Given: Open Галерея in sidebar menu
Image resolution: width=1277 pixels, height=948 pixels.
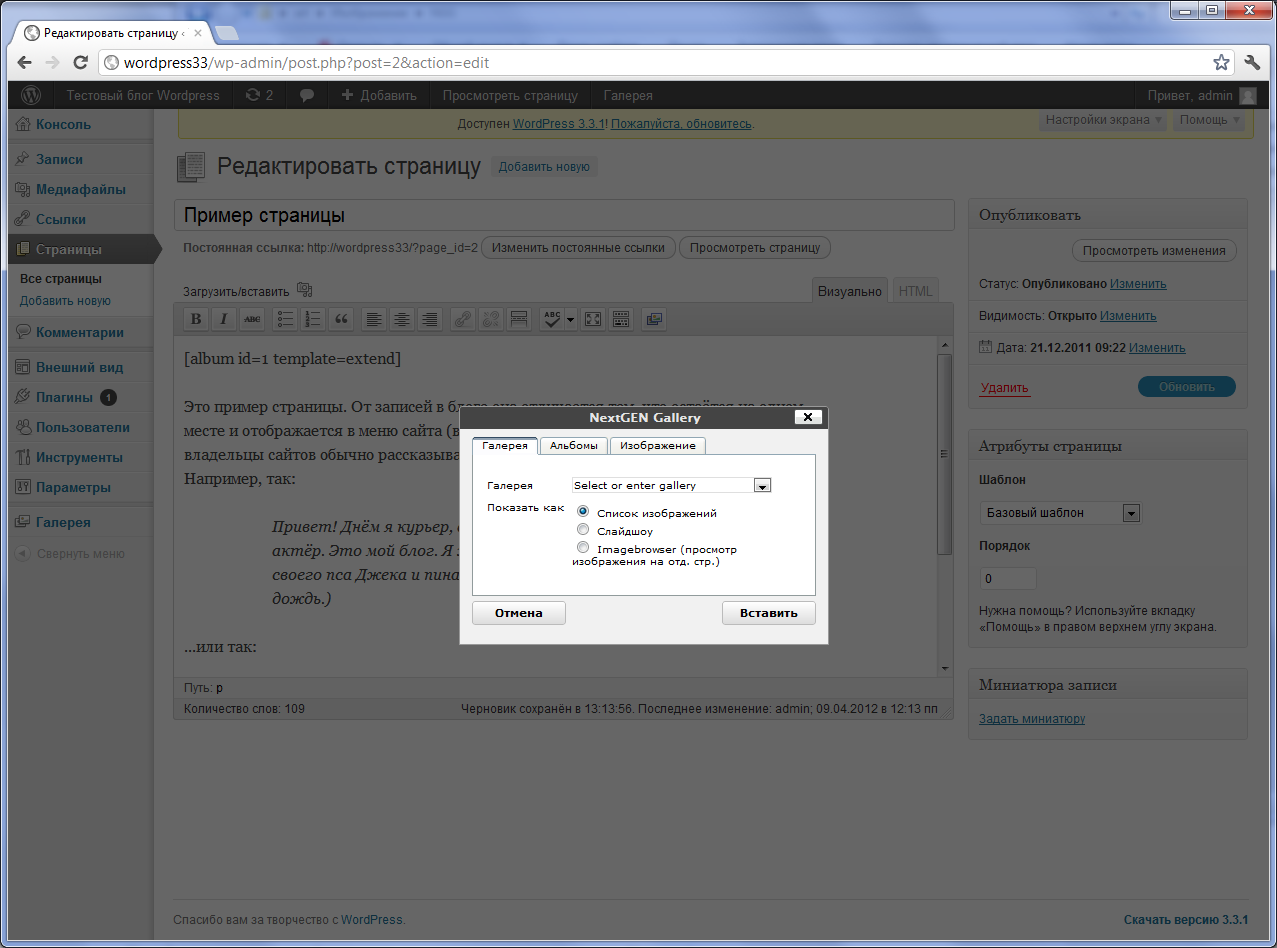Looking at the screenshot, I should click(x=63, y=522).
